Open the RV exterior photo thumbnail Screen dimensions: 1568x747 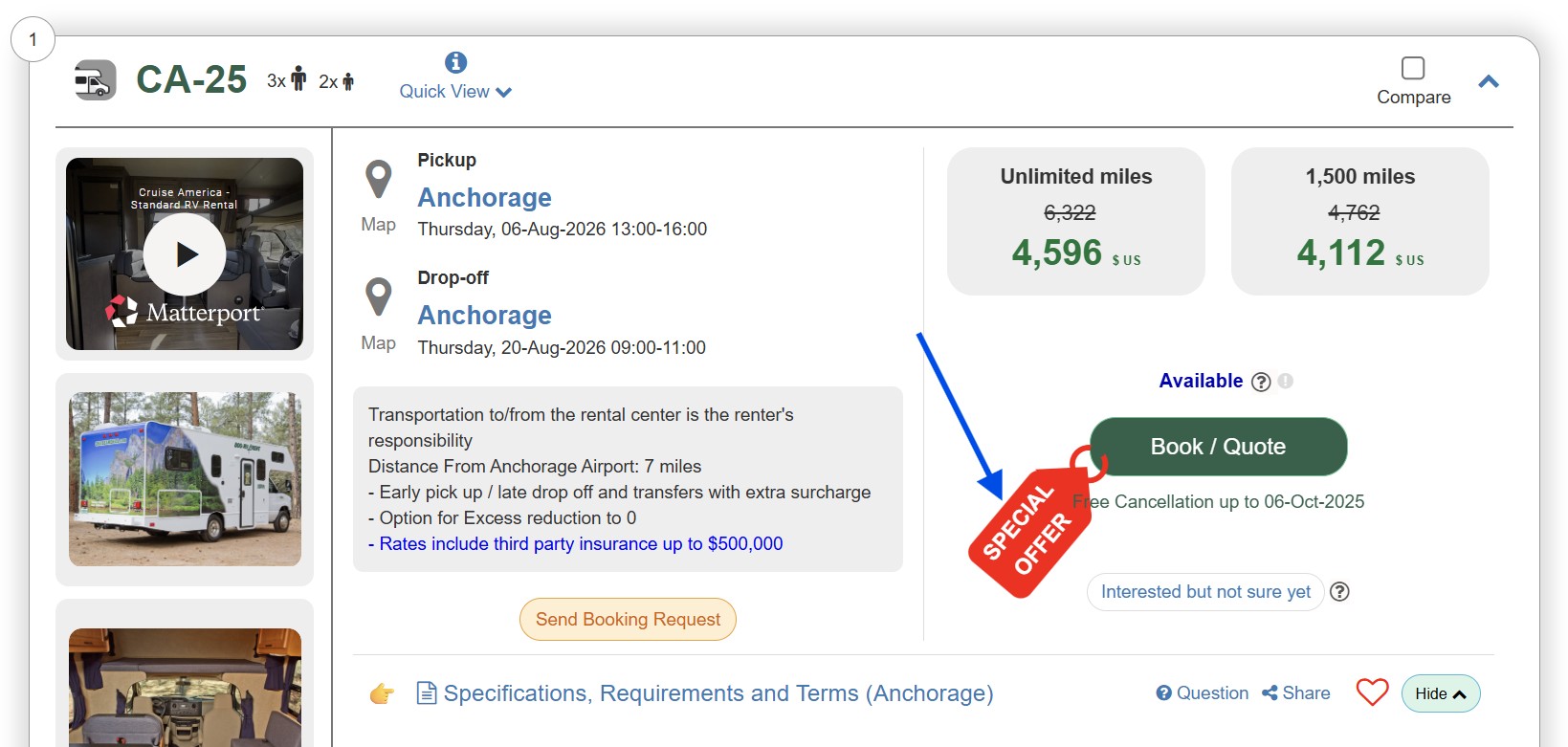(185, 478)
